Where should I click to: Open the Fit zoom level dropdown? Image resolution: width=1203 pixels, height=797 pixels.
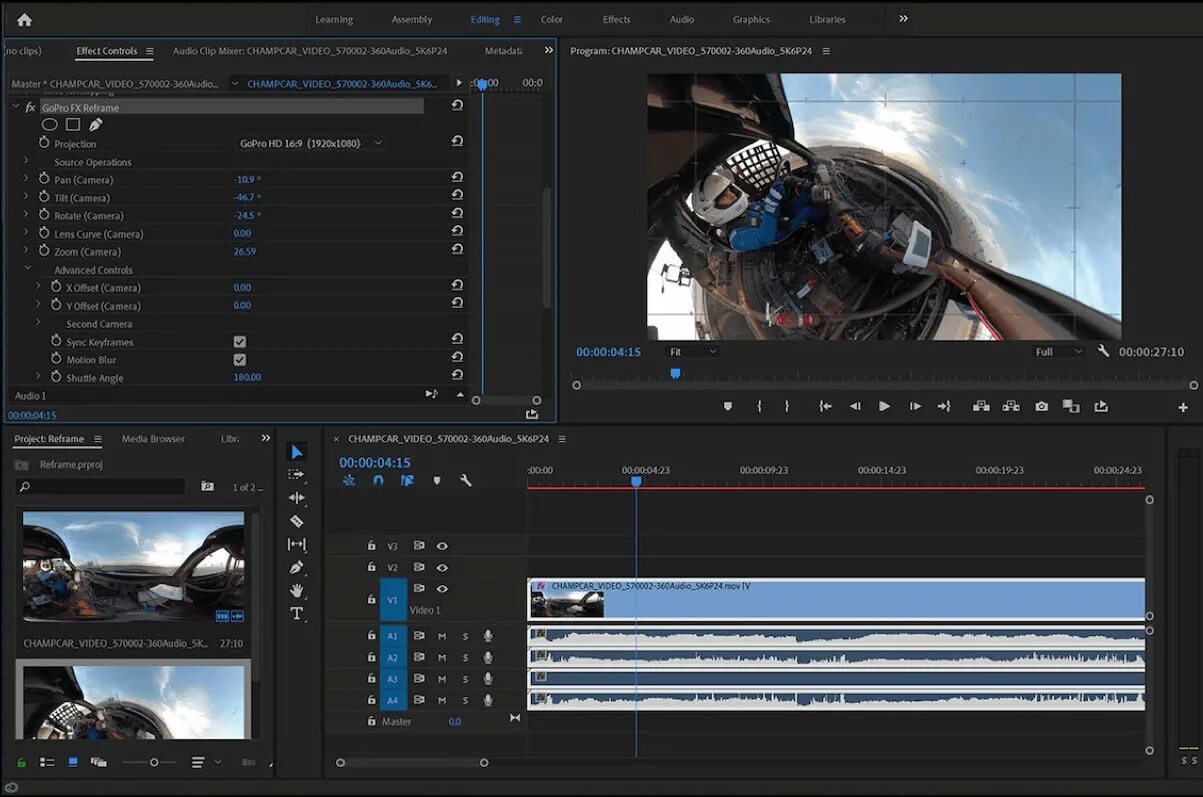pos(692,352)
